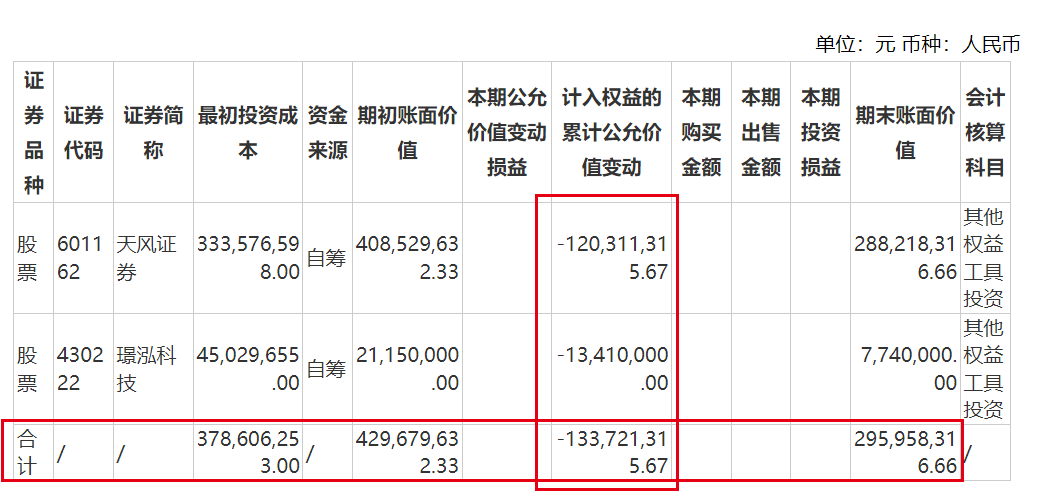Click fair value change -120,311,315.67
Image resolution: width=1048 pixels, height=496 pixels.
(612, 258)
